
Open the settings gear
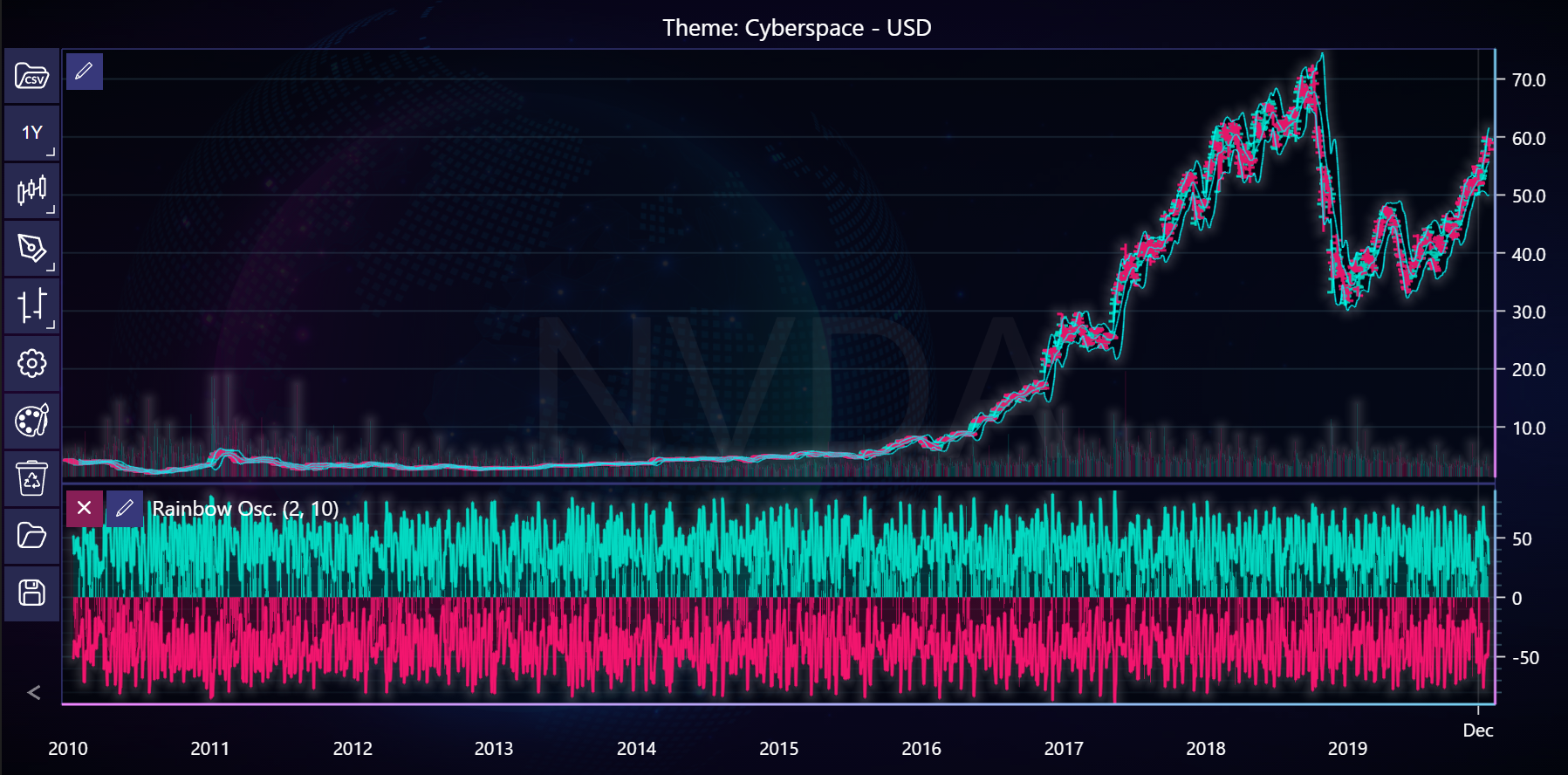(x=31, y=364)
